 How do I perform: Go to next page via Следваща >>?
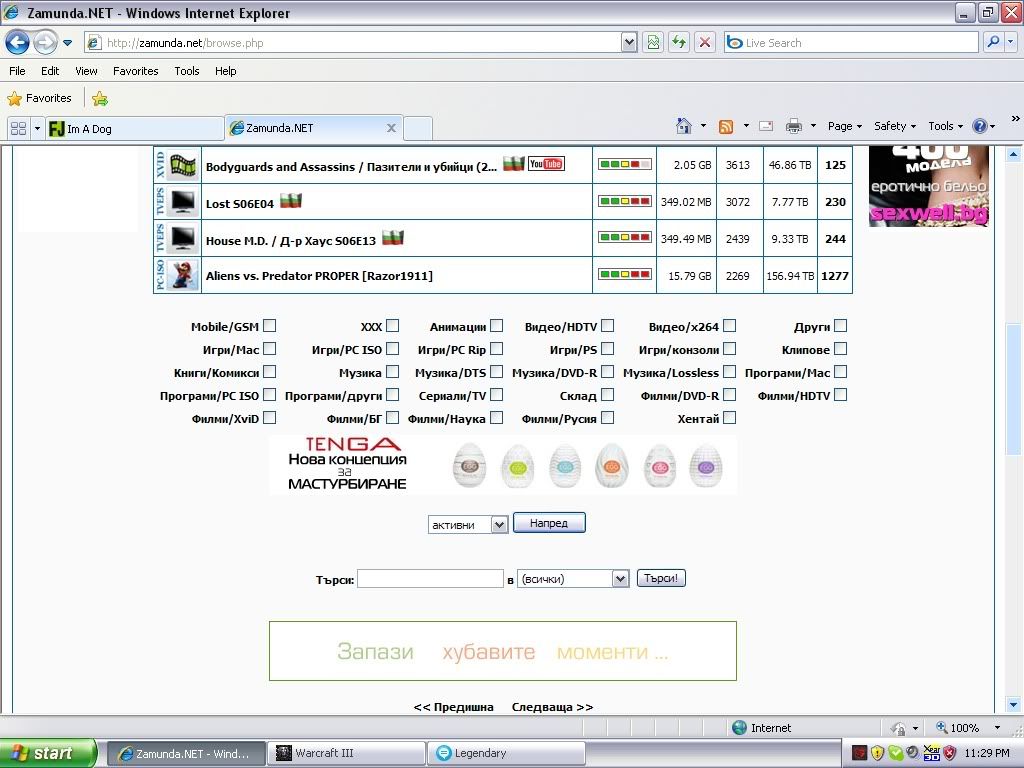(x=552, y=707)
